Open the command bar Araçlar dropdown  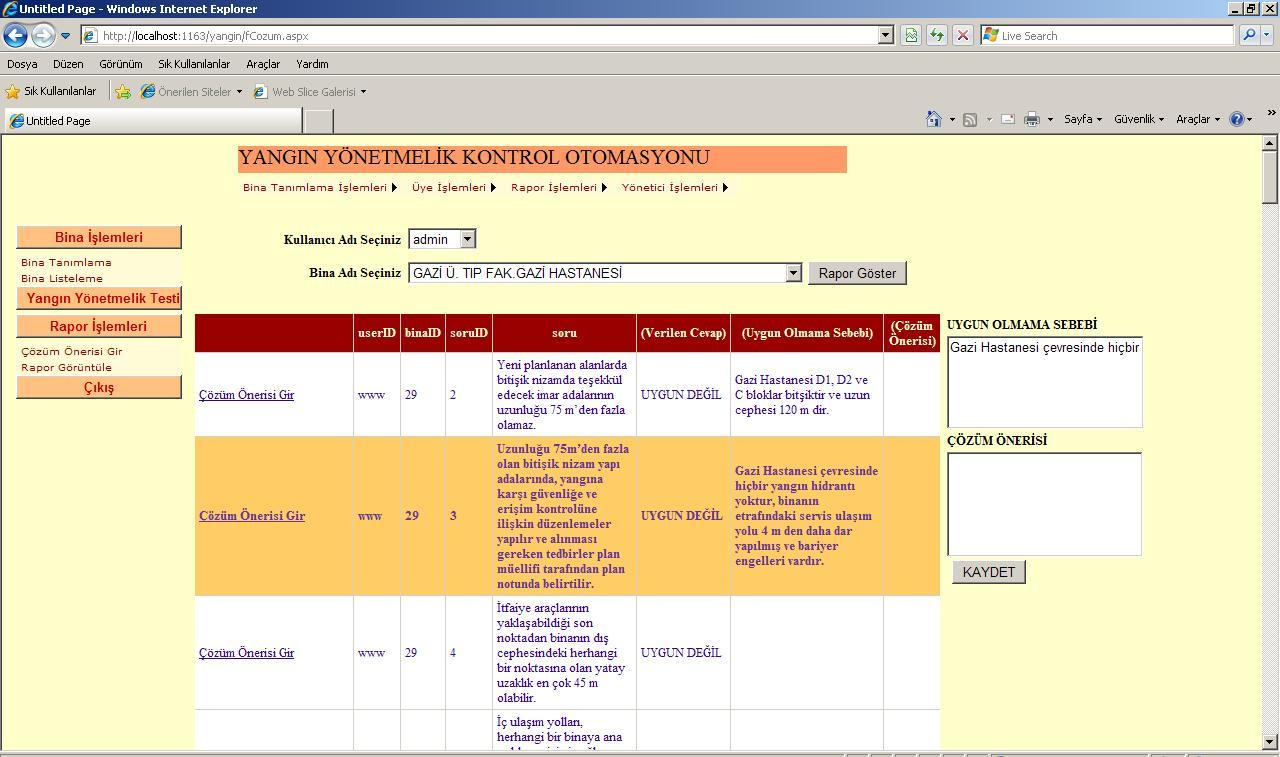1198,119
